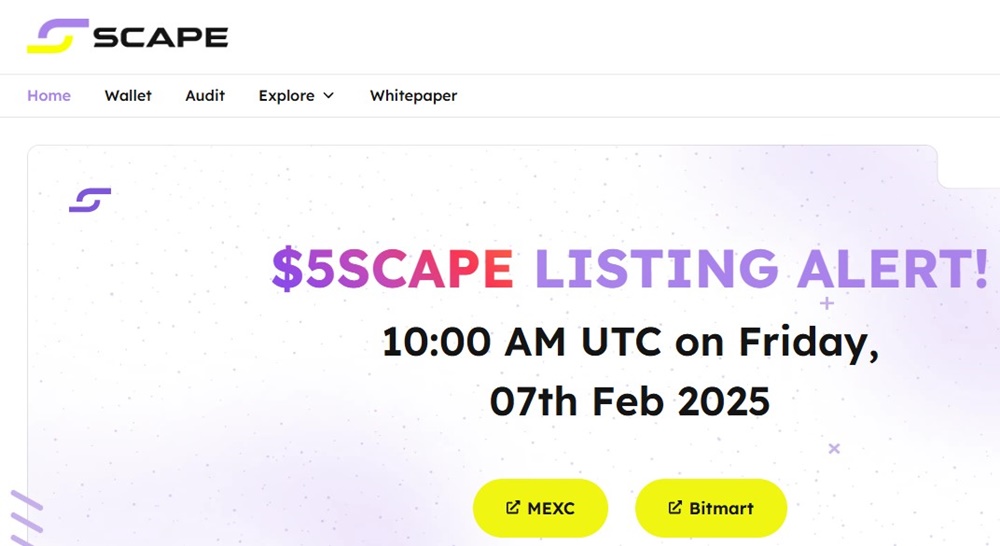Select Audit in the navigation bar
This screenshot has width=1000, height=546.
click(x=205, y=96)
